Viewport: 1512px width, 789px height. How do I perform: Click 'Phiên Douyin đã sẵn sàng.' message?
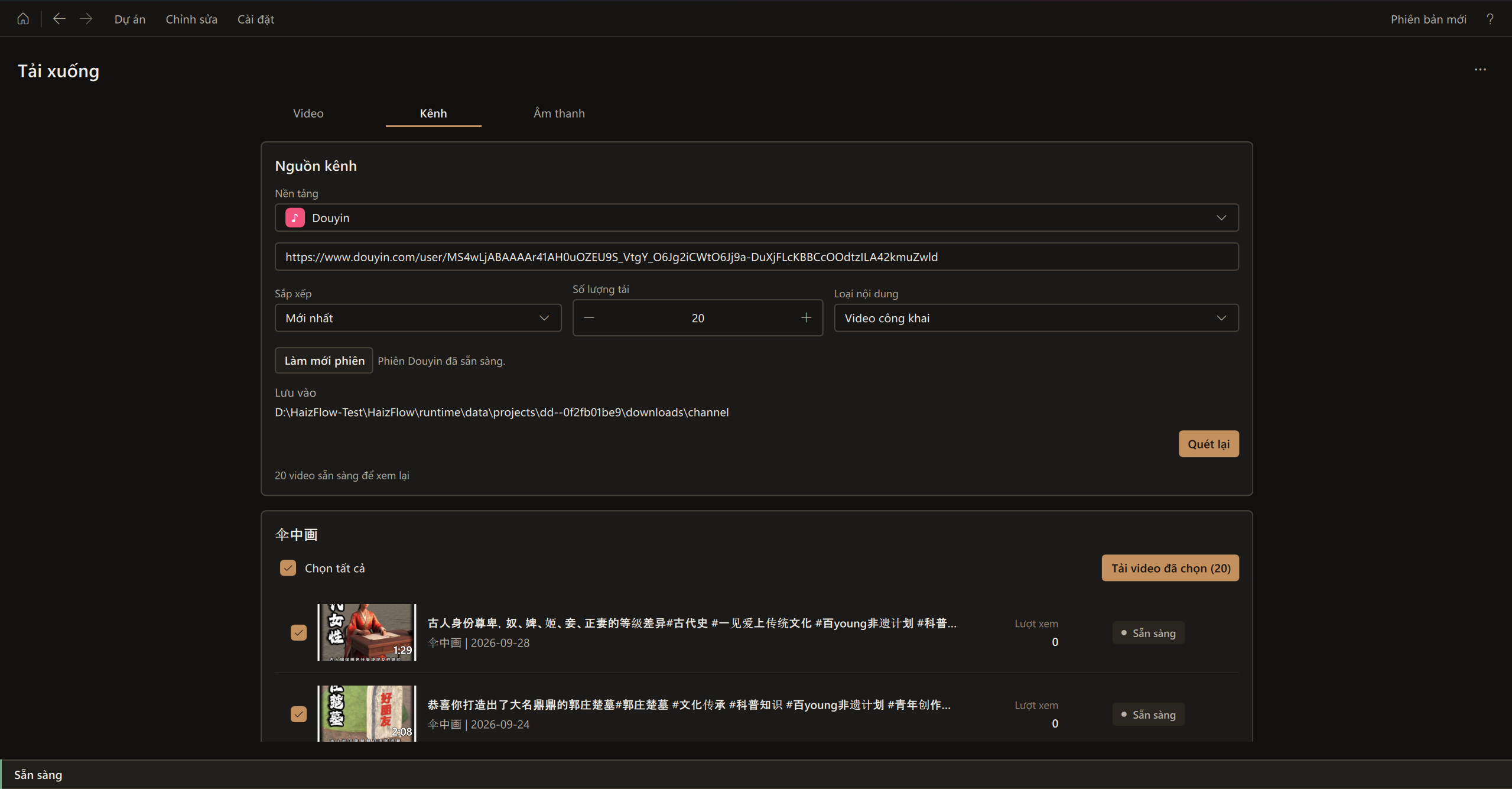pos(441,361)
